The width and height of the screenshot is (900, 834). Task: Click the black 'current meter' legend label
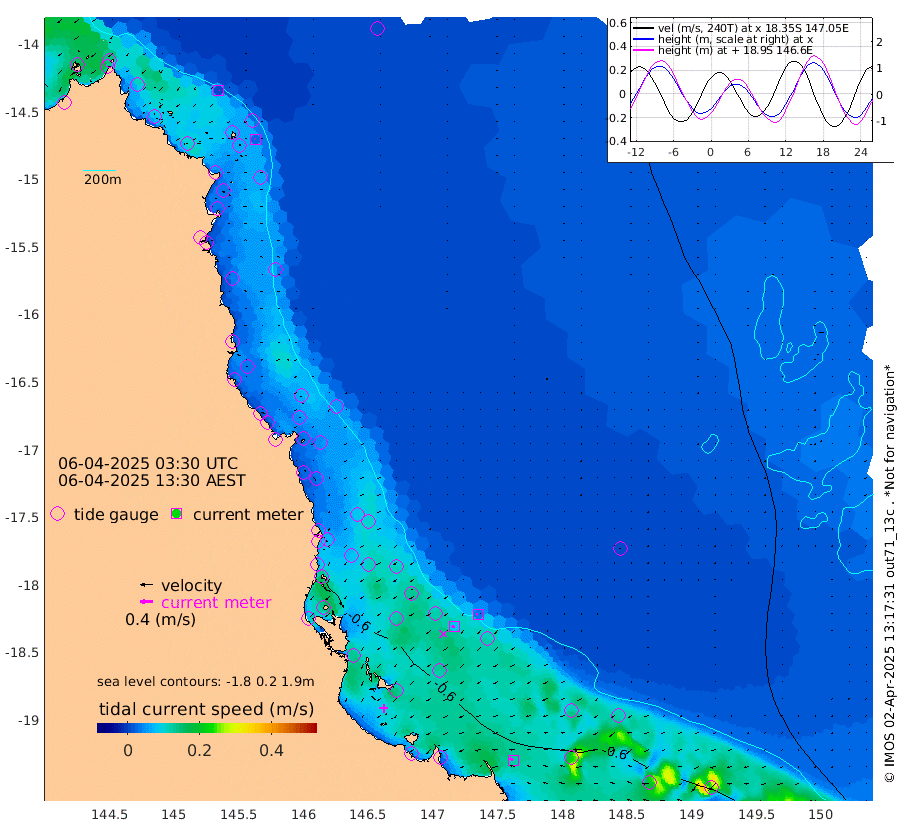click(248, 514)
